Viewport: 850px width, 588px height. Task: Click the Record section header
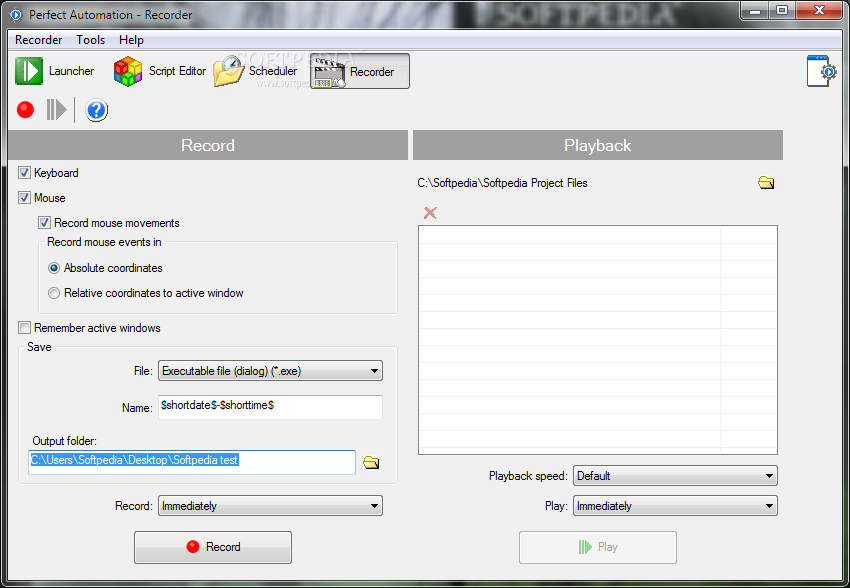(208, 145)
